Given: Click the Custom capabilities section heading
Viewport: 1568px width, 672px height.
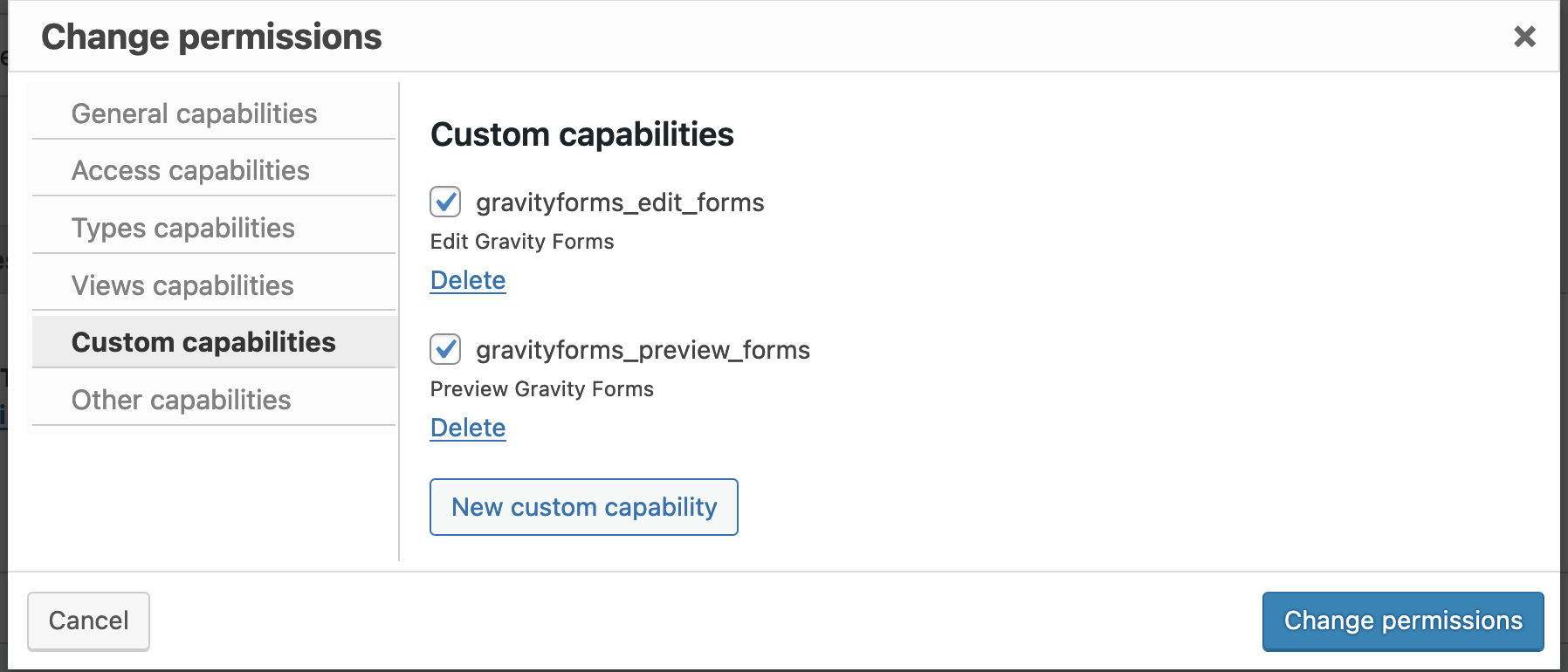Looking at the screenshot, I should tap(582, 134).
